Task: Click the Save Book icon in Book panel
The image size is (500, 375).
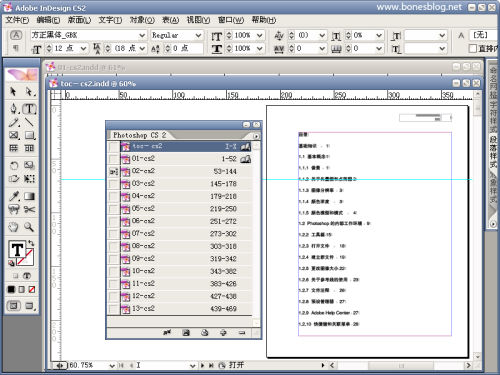Action: tap(186, 332)
